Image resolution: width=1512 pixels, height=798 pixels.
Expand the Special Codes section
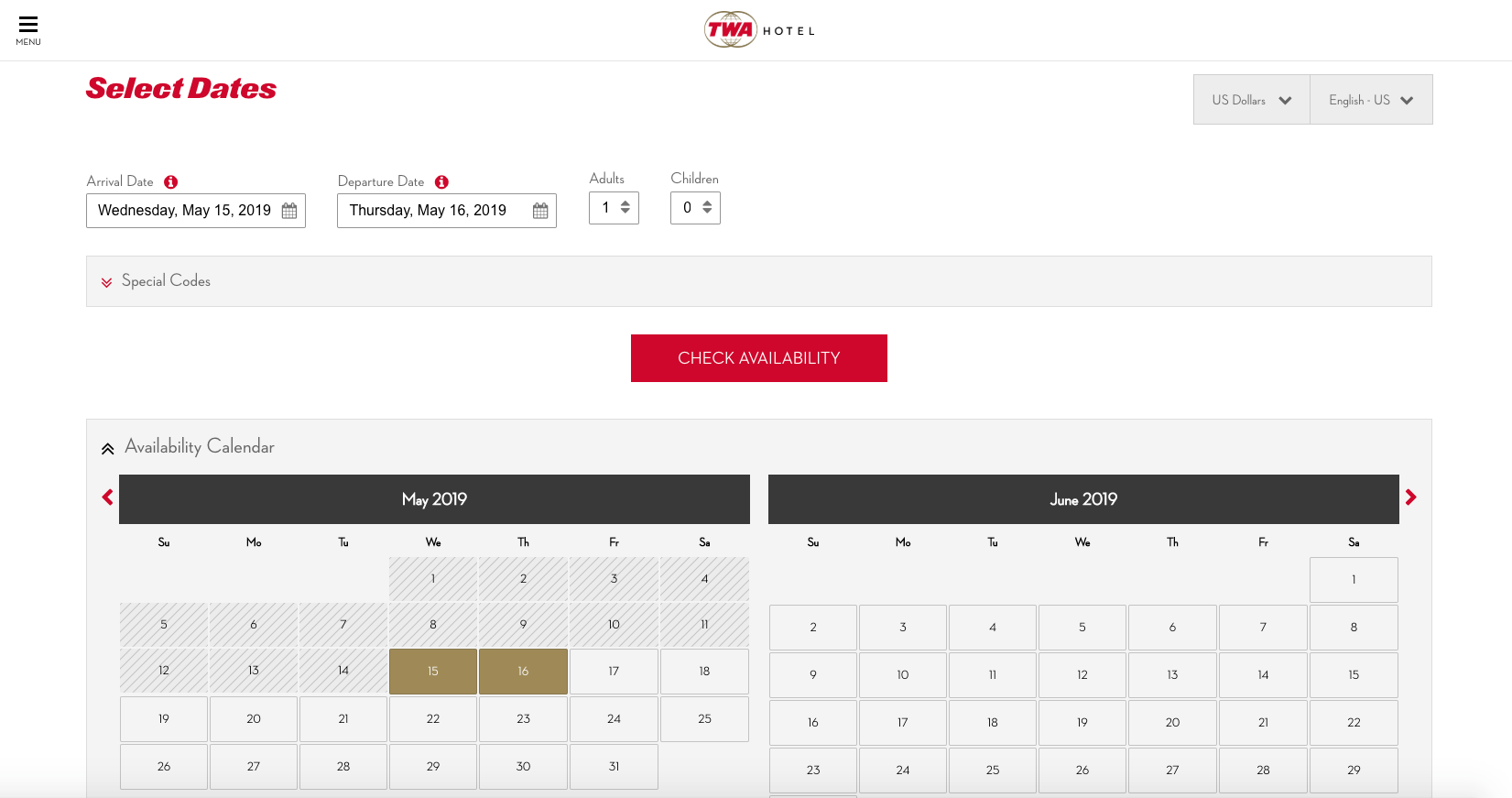coord(157,281)
